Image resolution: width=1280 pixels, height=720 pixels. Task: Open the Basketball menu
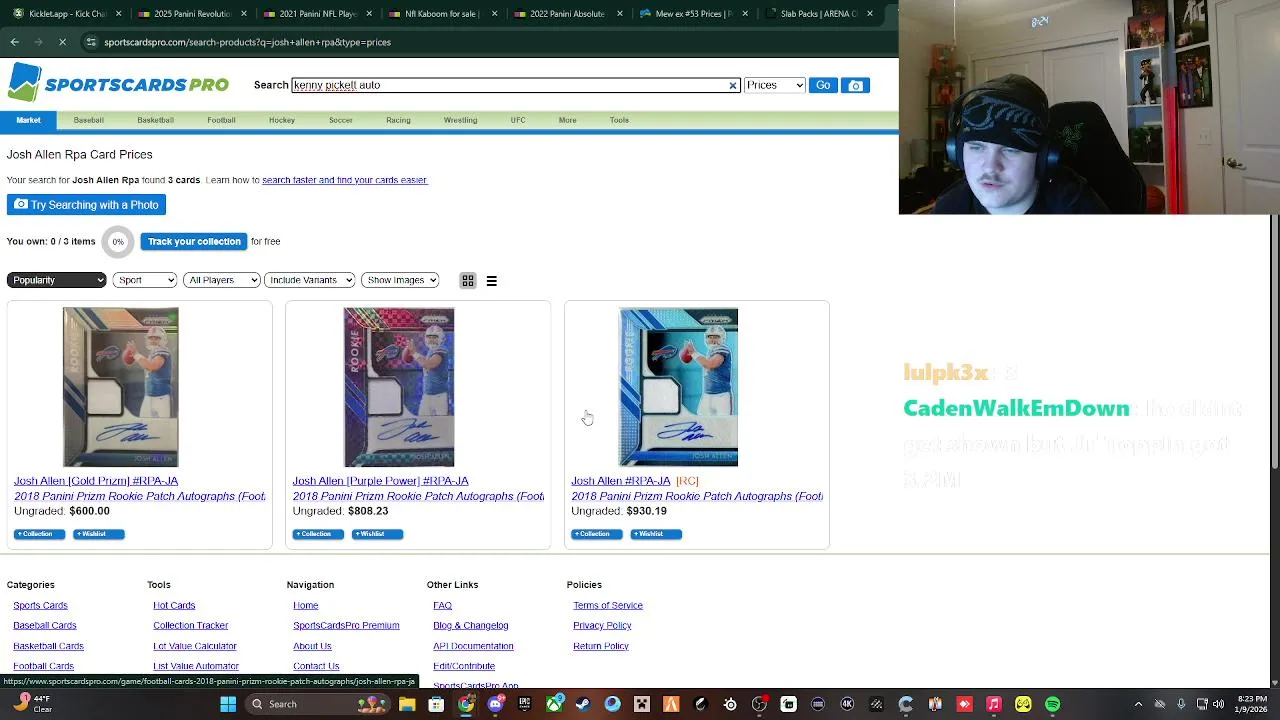coord(155,120)
